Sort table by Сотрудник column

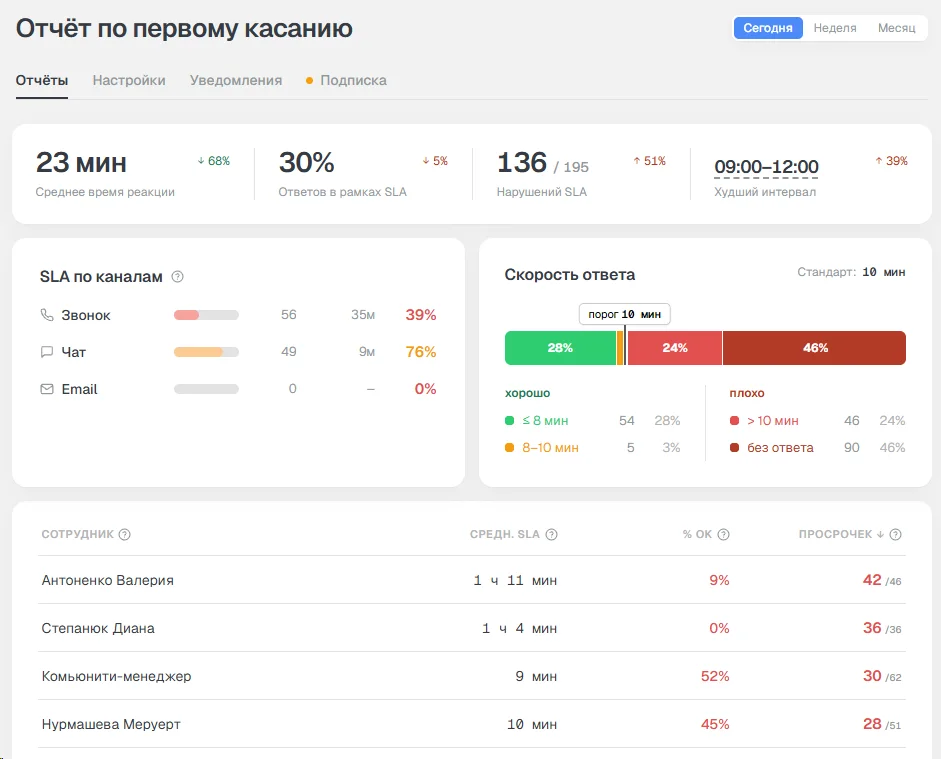[77, 534]
